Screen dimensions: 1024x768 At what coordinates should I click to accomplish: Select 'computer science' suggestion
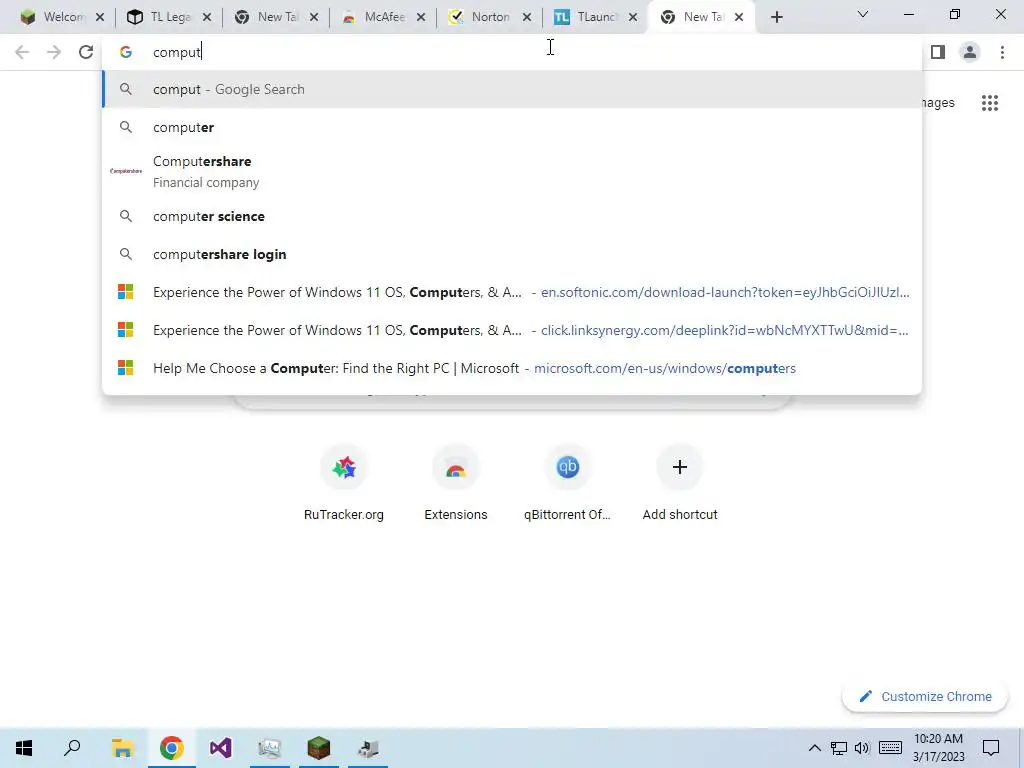tap(512, 216)
